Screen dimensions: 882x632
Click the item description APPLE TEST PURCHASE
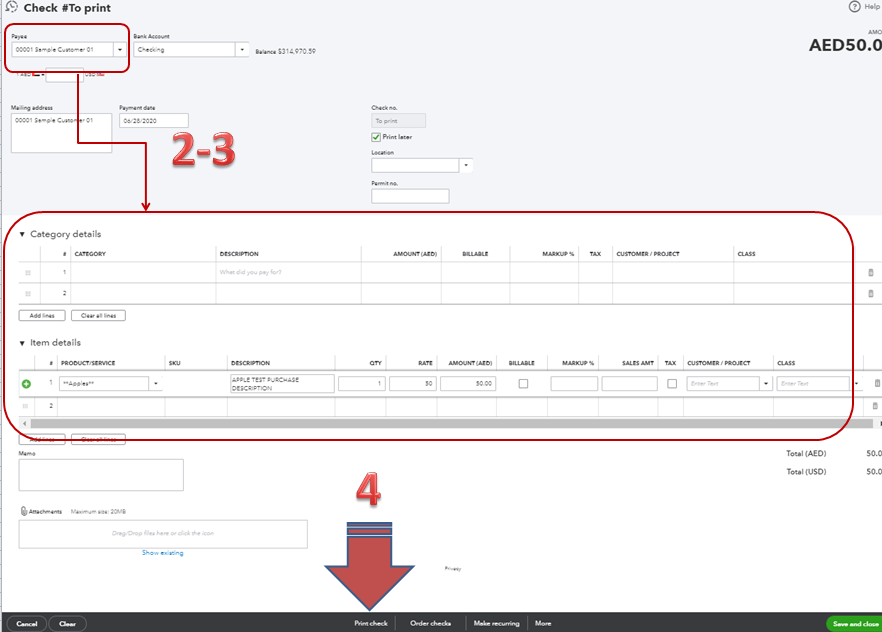[x=282, y=383]
